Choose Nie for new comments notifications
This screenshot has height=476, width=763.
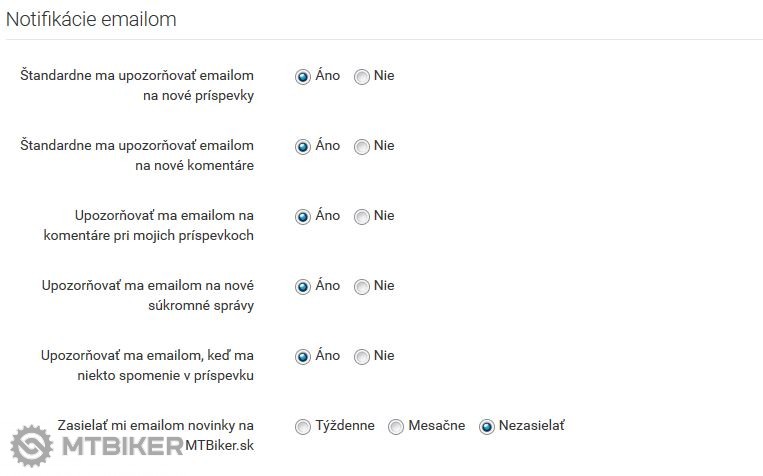tap(362, 147)
